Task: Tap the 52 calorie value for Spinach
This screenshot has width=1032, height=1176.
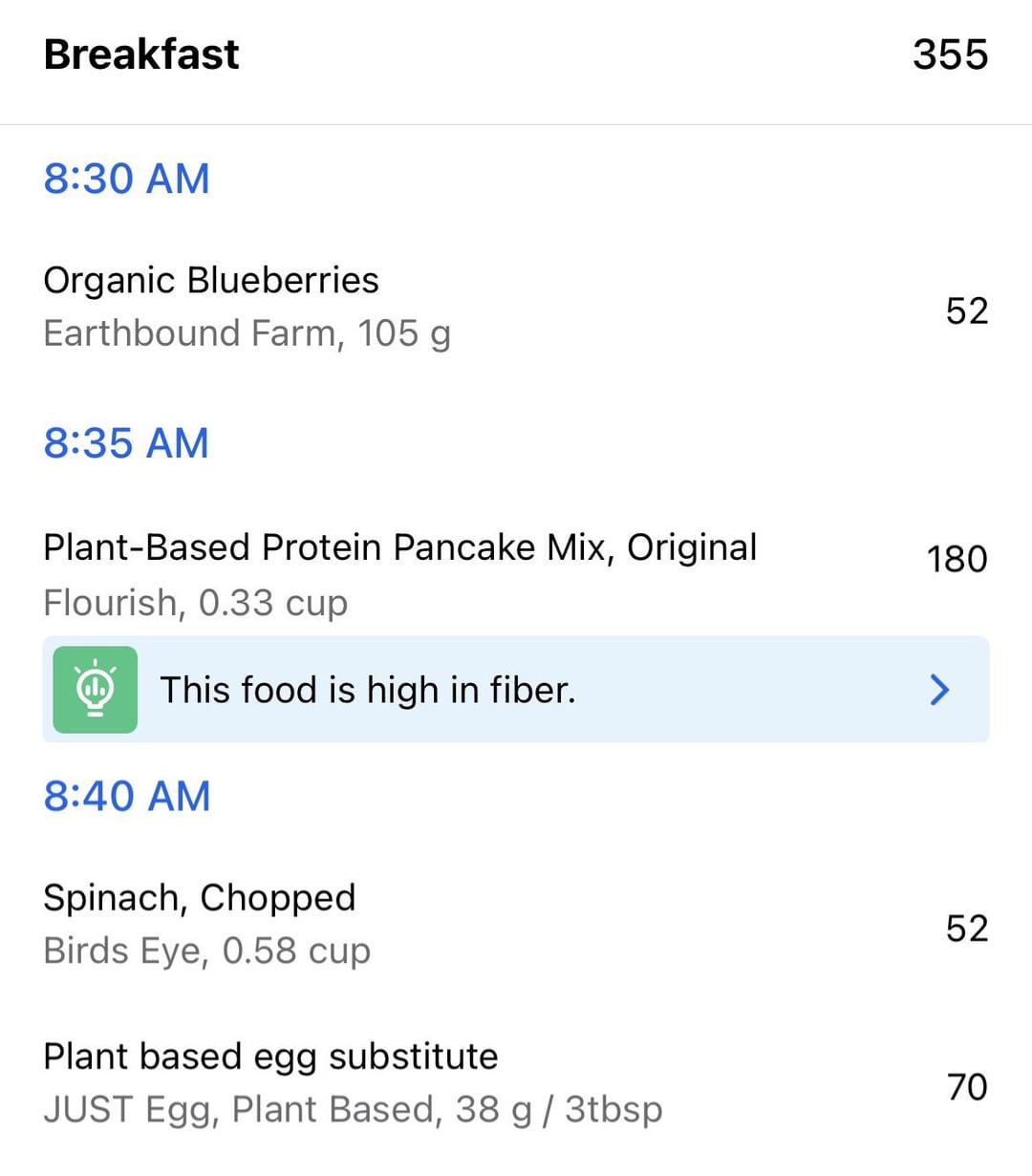Action: point(966,929)
